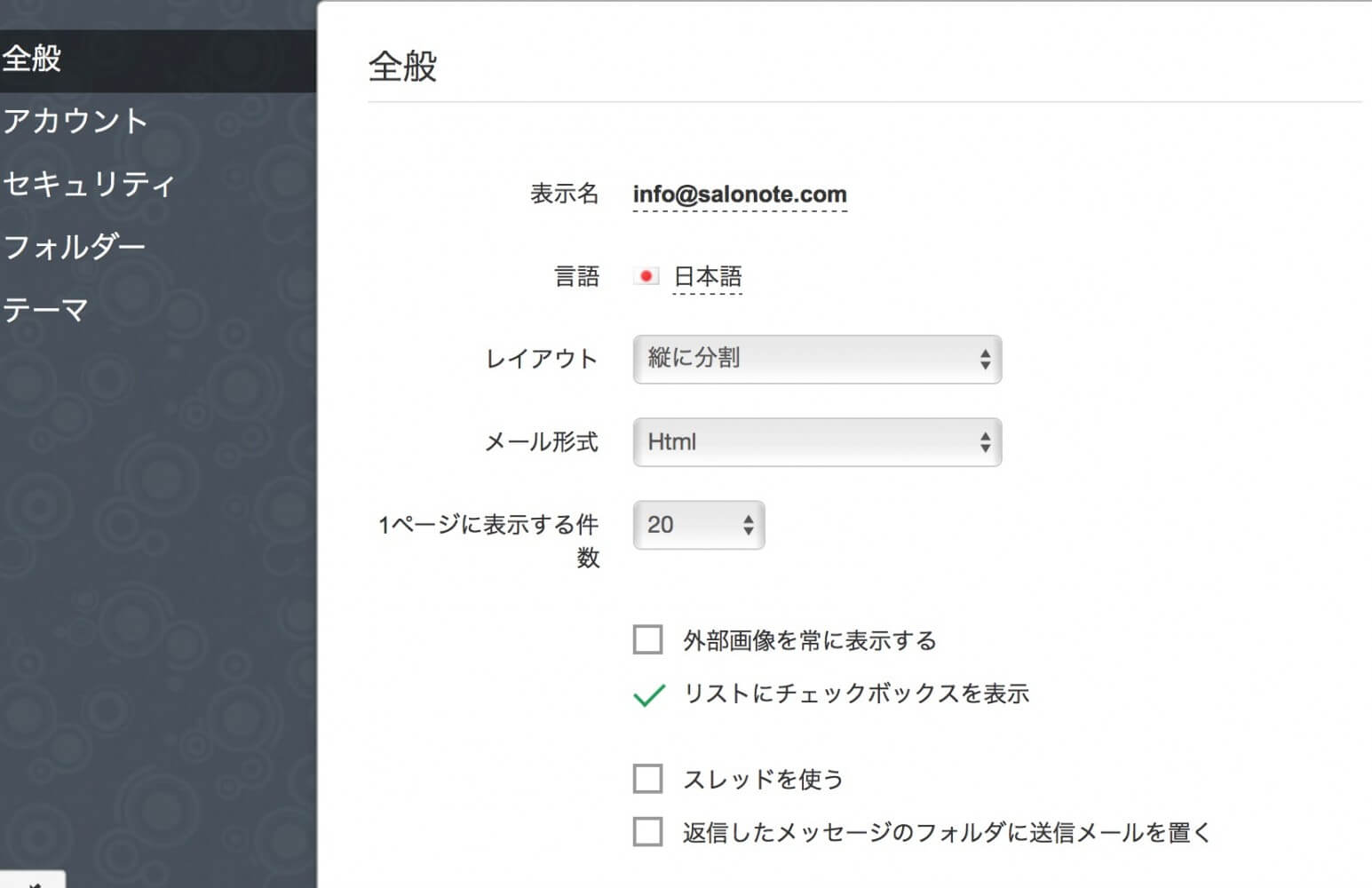The width and height of the screenshot is (1372, 888).
Task: Open the メール形式 dropdown showing Html
Action: click(817, 442)
